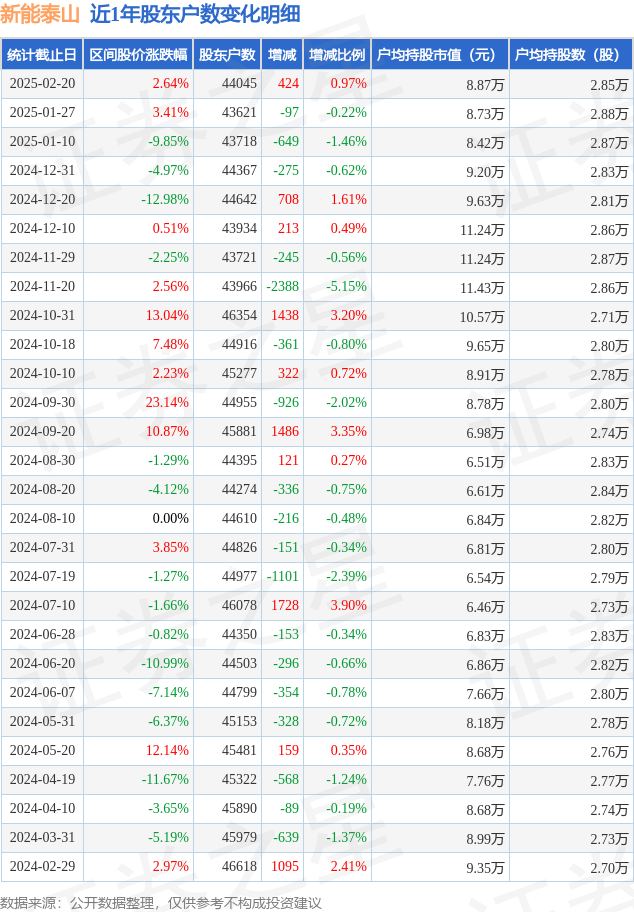This screenshot has height=912, width=634.
Task: Click the 0.00% price change for 2024-08-10
Action: click(170, 518)
